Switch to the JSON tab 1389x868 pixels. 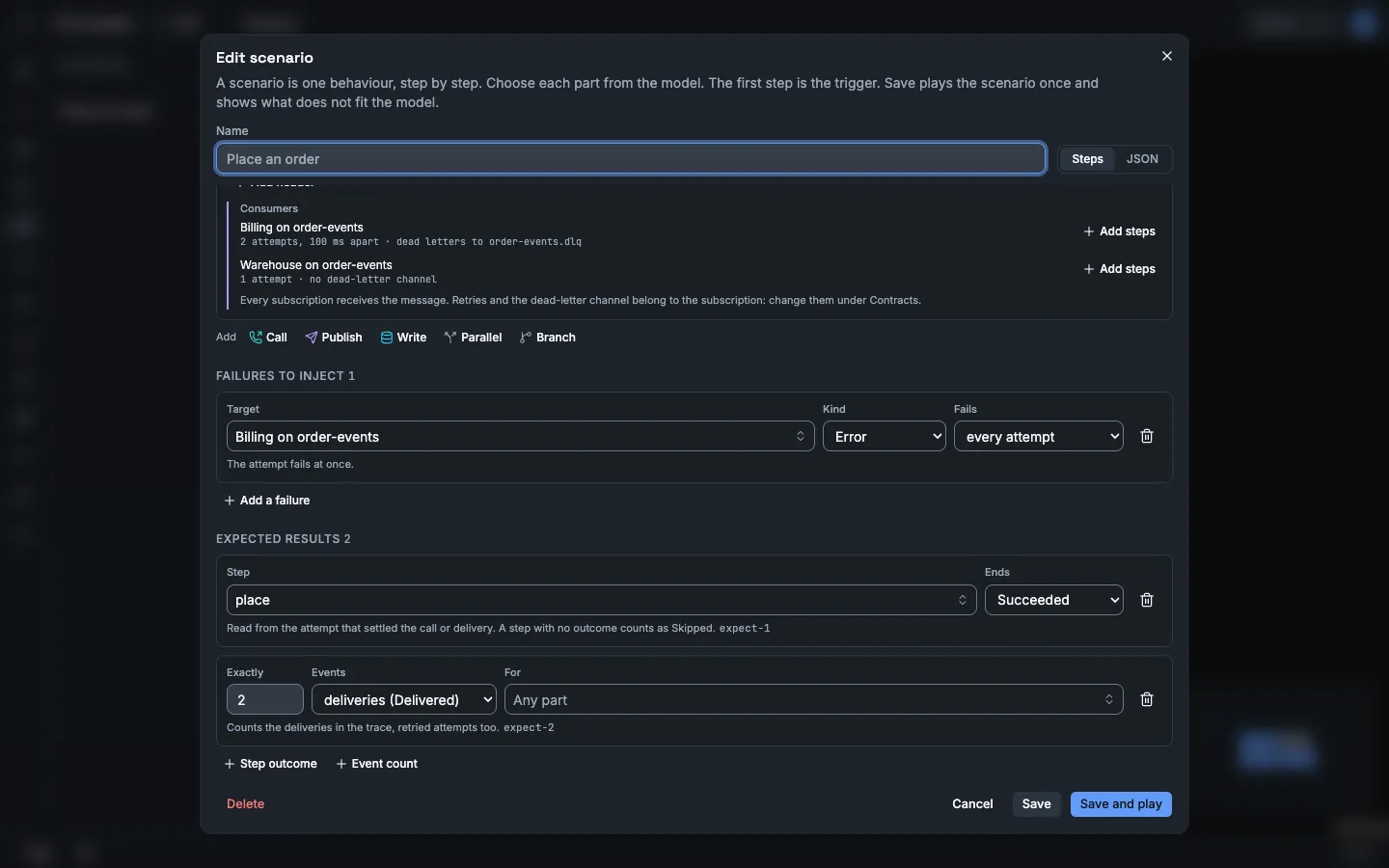(1142, 159)
